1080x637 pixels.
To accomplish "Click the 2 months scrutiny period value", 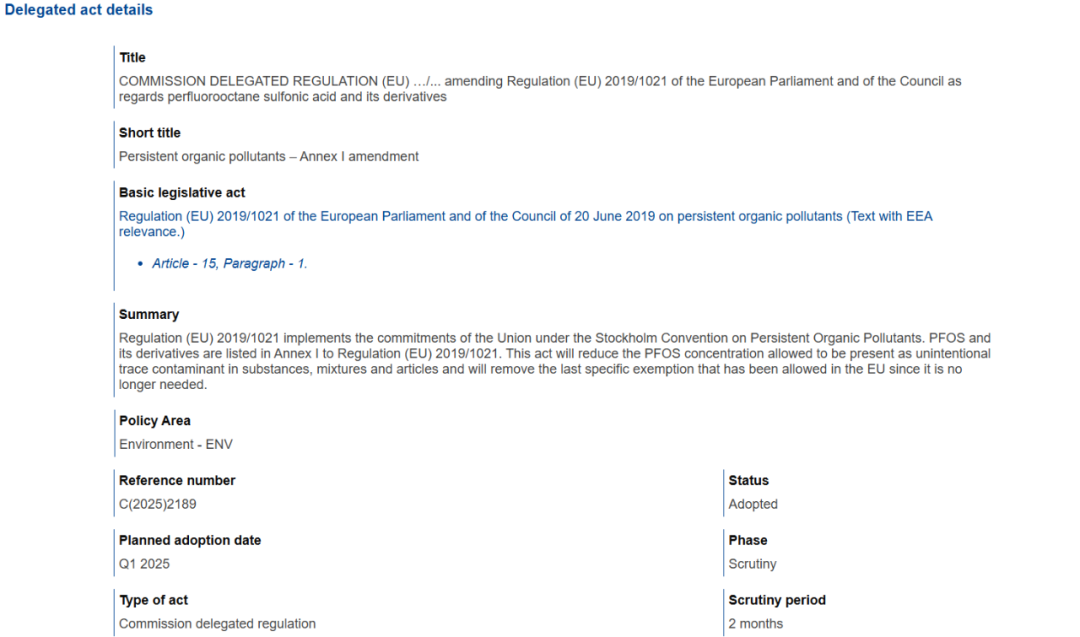I will [x=756, y=624].
